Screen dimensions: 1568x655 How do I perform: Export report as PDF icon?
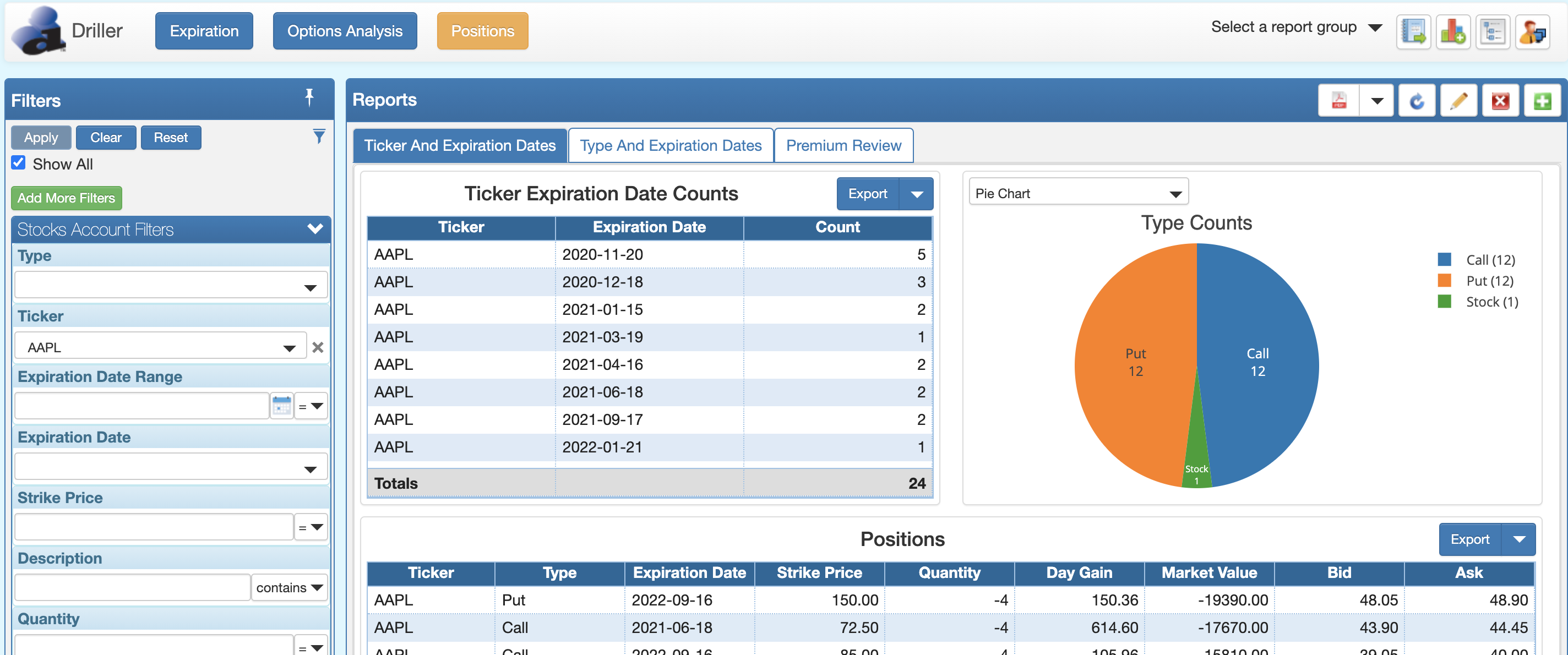tap(1338, 100)
